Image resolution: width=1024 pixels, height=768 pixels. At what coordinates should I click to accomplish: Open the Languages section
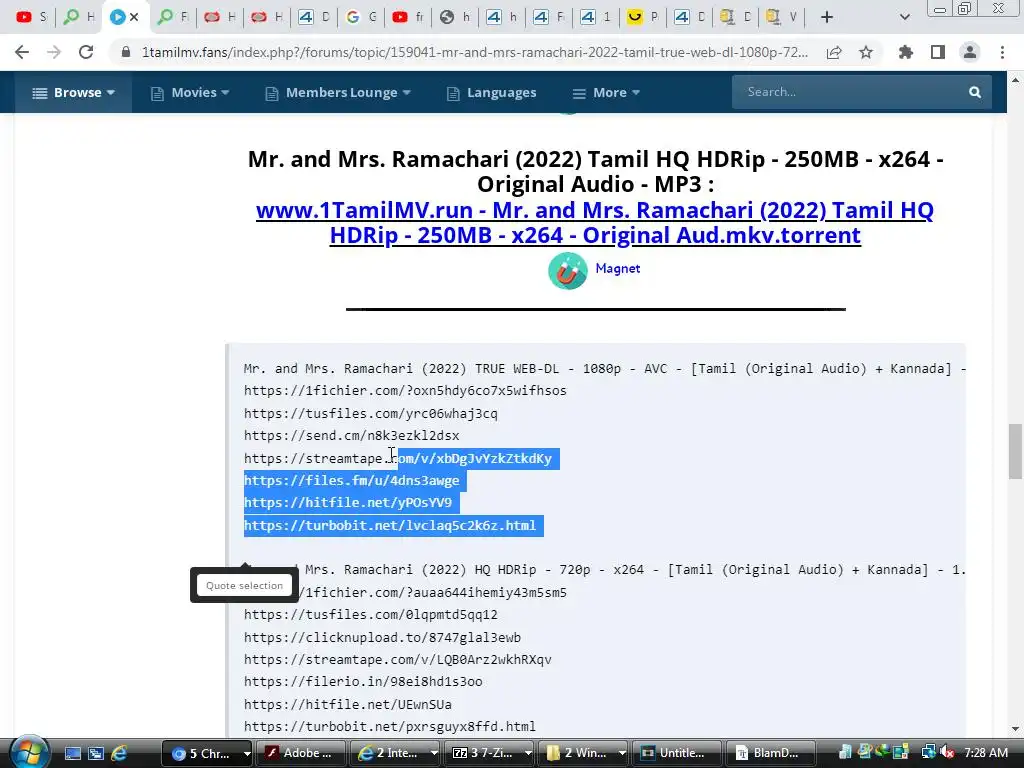(492, 93)
